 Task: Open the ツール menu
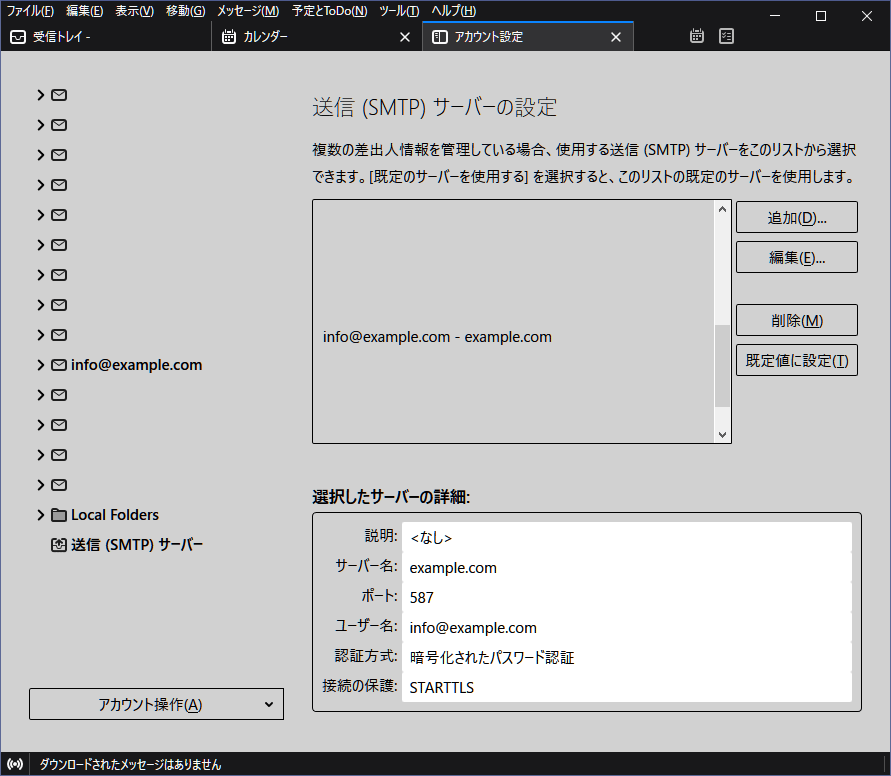(x=399, y=11)
